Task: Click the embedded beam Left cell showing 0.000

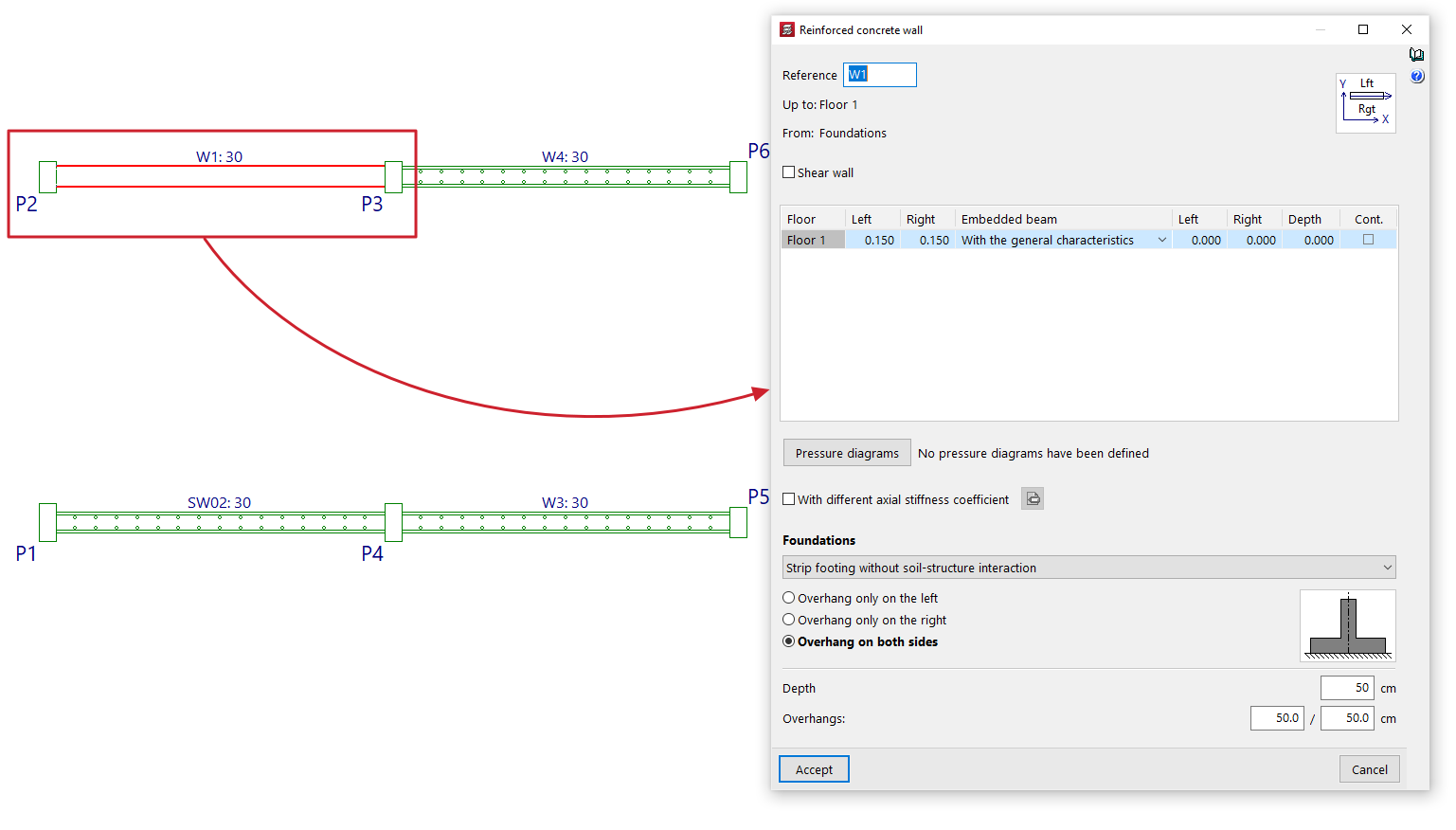Action: click(1199, 240)
